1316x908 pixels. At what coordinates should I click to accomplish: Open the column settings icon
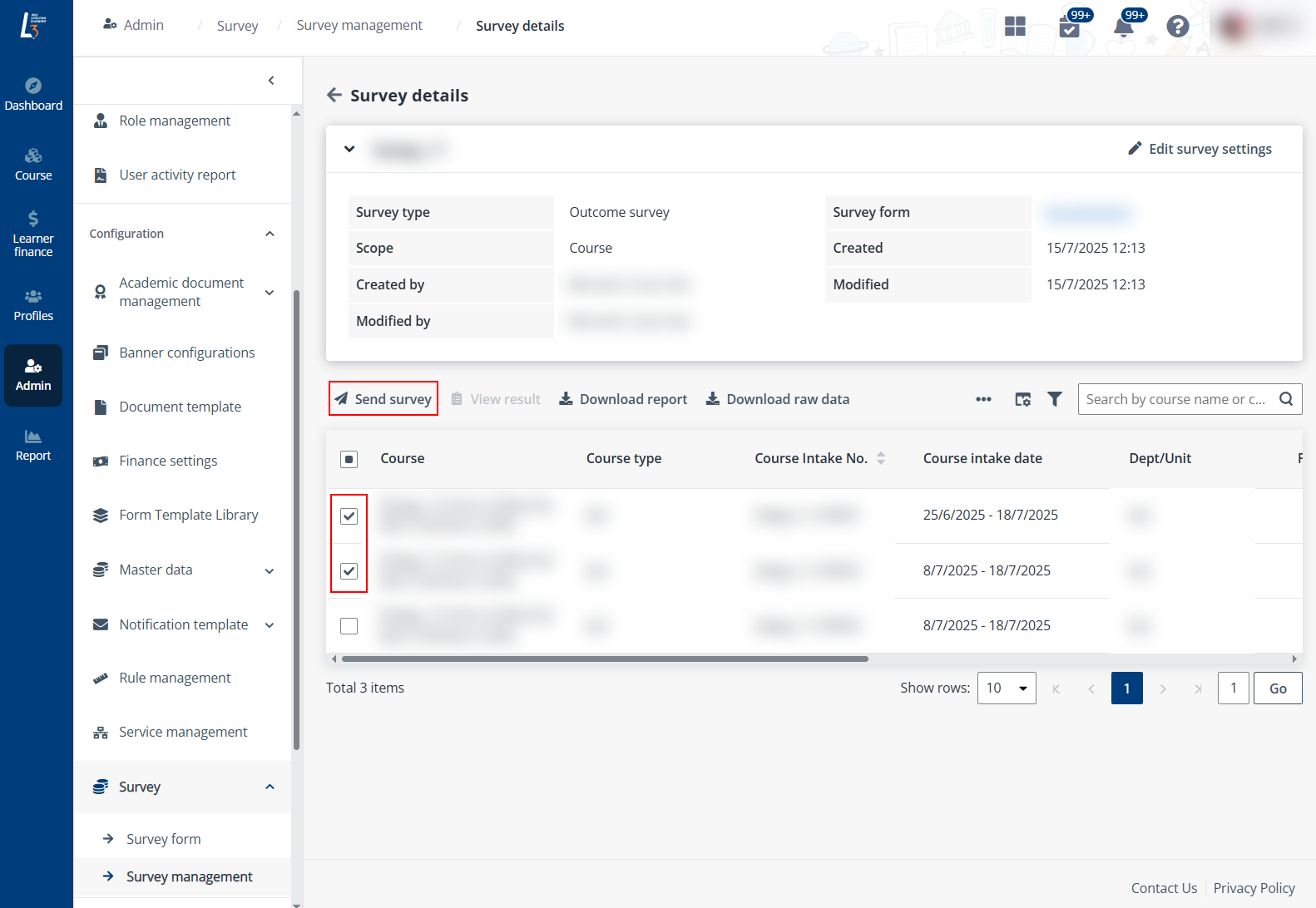tap(1022, 399)
